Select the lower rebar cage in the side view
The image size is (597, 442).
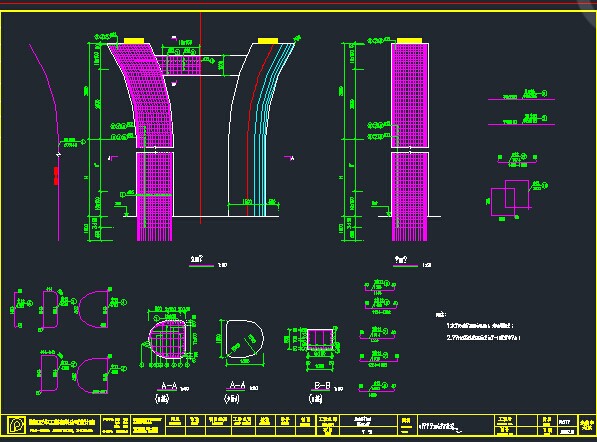[x=410, y=196]
